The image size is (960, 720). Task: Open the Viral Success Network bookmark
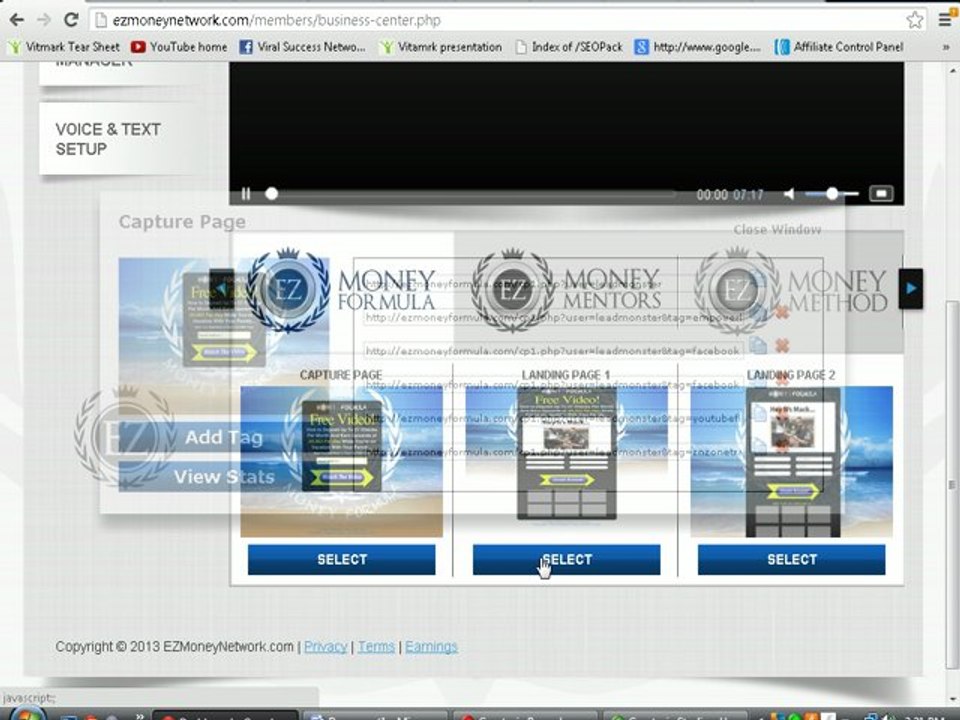click(x=302, y=47)
